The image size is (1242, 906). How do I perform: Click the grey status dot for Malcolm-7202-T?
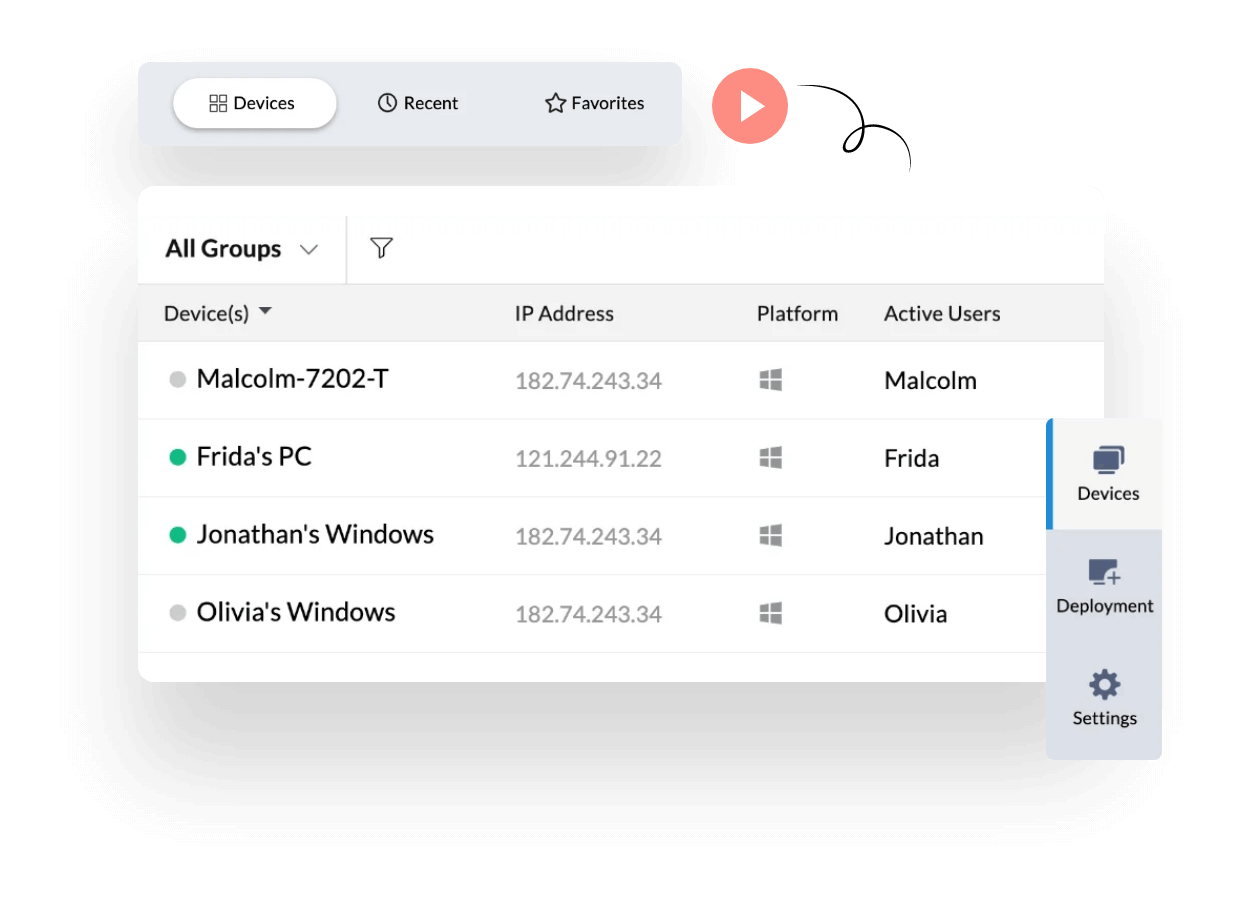click(178, 380)
